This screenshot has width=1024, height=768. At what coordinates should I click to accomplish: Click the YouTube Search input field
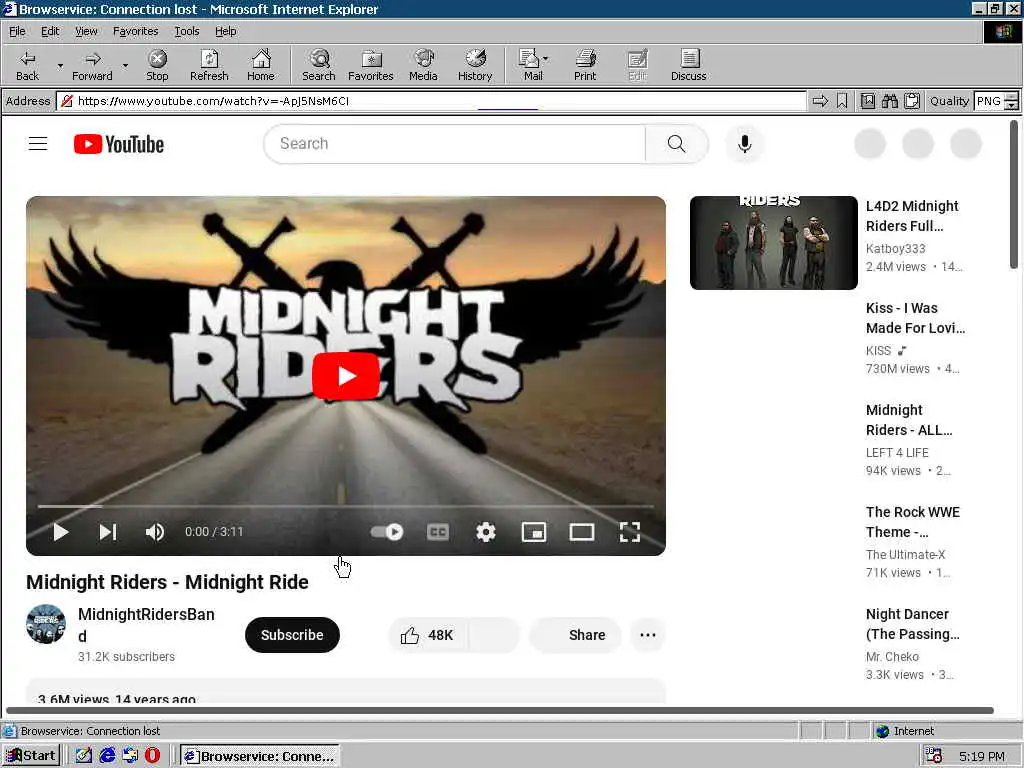point(455,144)
